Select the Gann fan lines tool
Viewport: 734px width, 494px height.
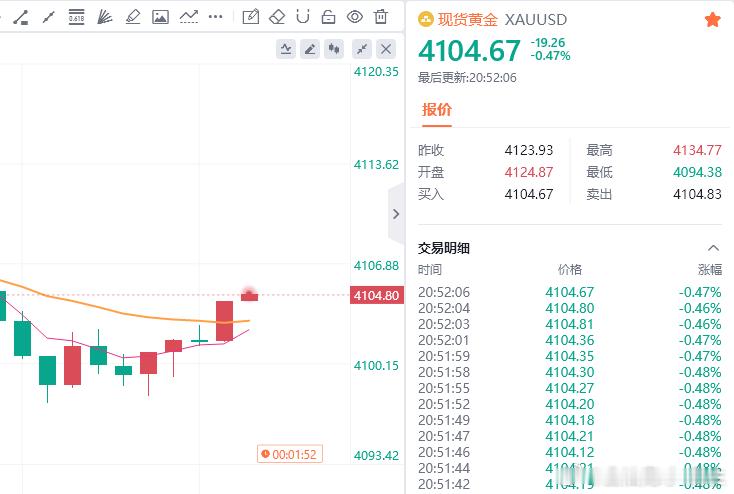[x=104, y=17]
